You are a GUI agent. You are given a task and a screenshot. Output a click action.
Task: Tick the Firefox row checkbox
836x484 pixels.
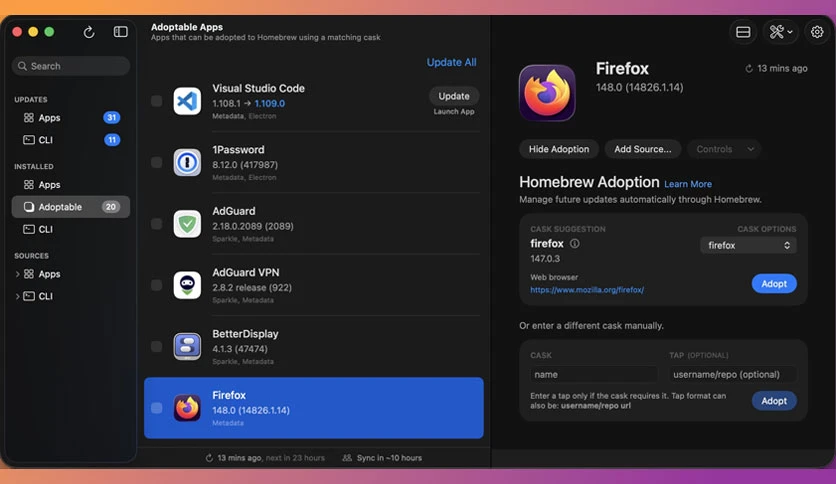pos(156,408)
